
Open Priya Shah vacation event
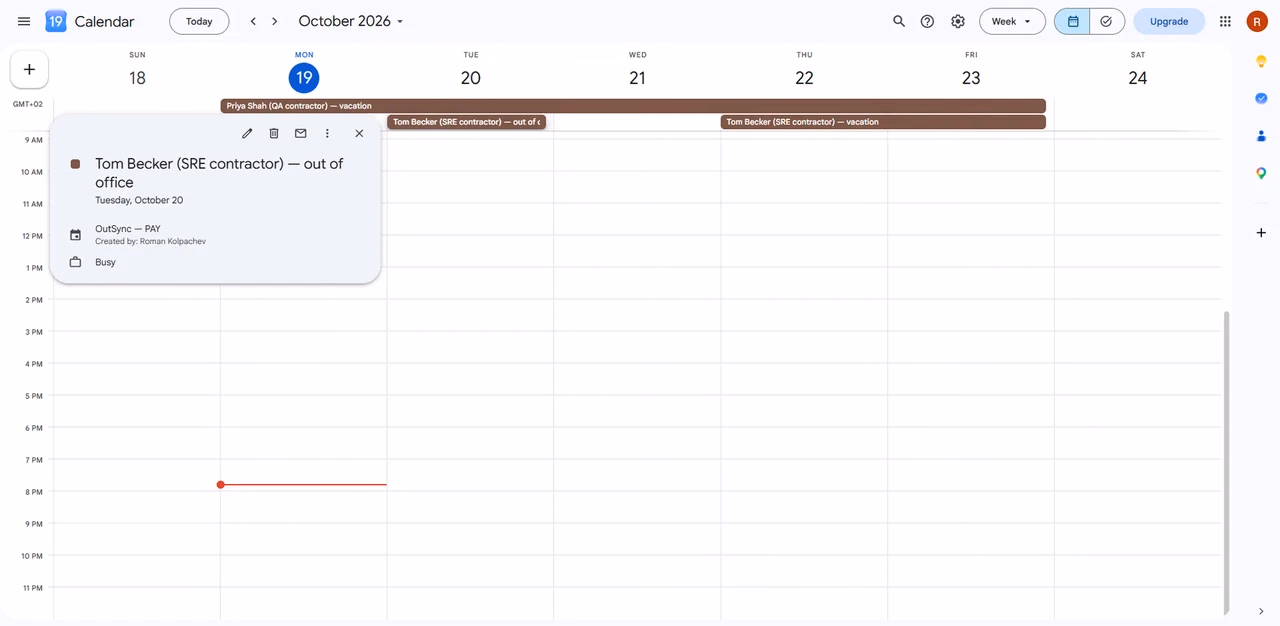633,106
